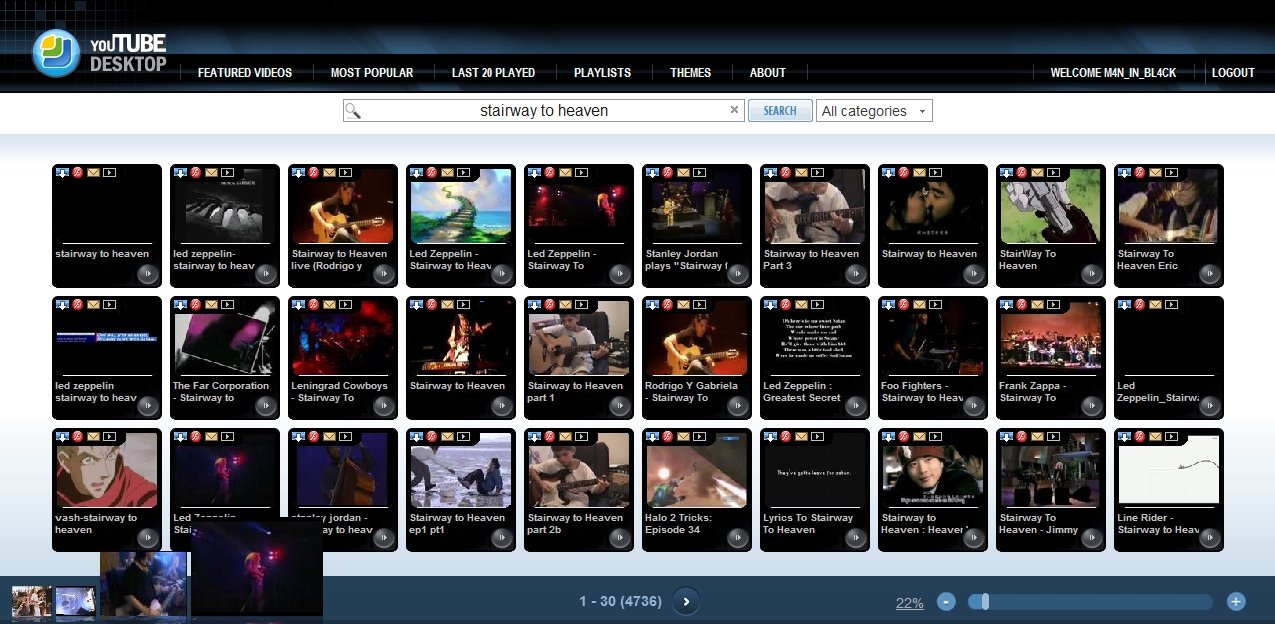Click the small play-box icon on Foo Fighters tile
This screenshot has width=1275, height=624.
[936, 305]
